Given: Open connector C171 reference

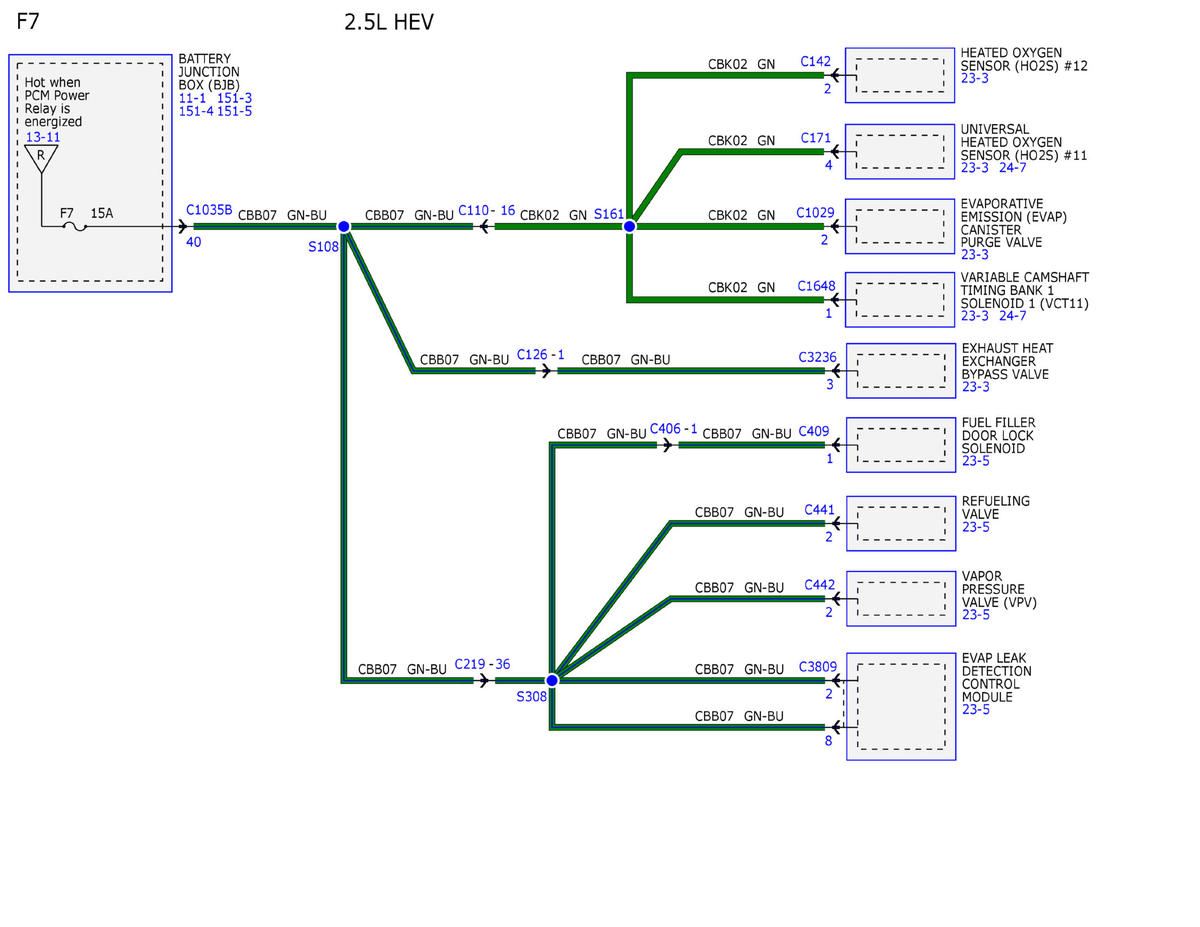Looking at the screenshot, I should click(816, 137).
